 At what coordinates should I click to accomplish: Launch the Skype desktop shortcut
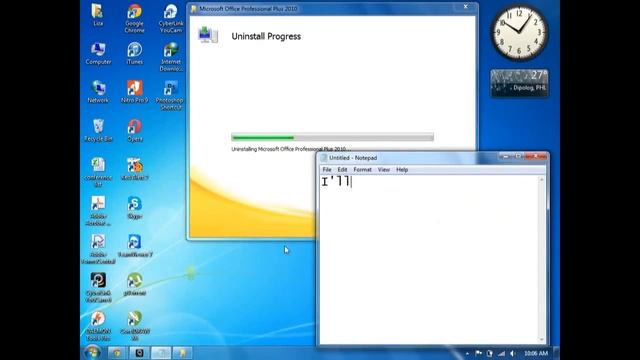point(134,207)
